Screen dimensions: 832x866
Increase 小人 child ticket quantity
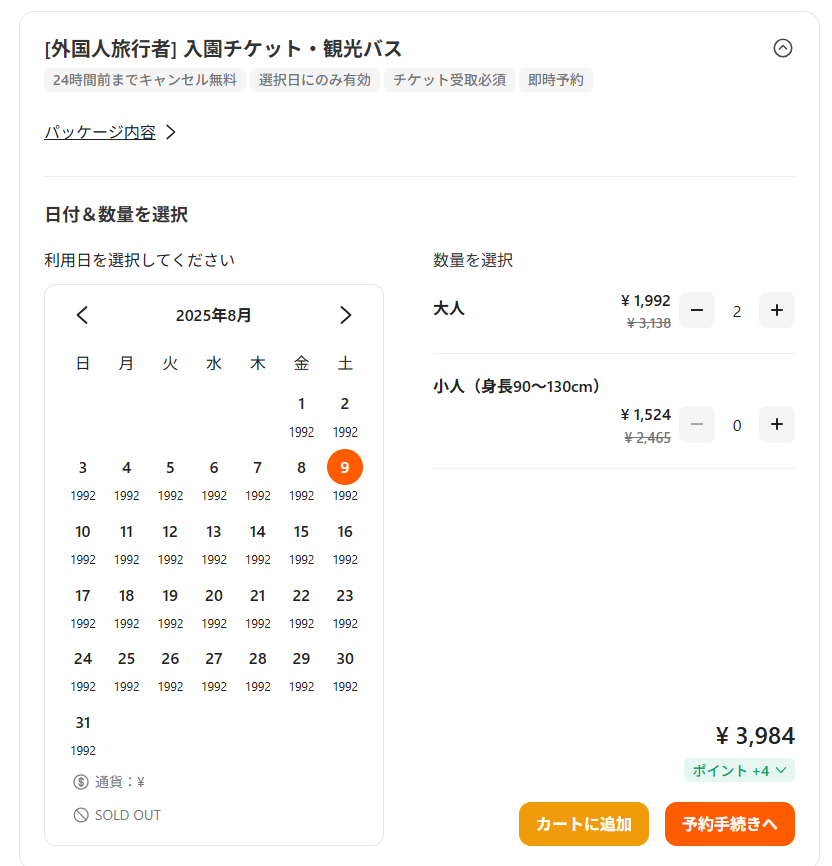tap(777, 425)
